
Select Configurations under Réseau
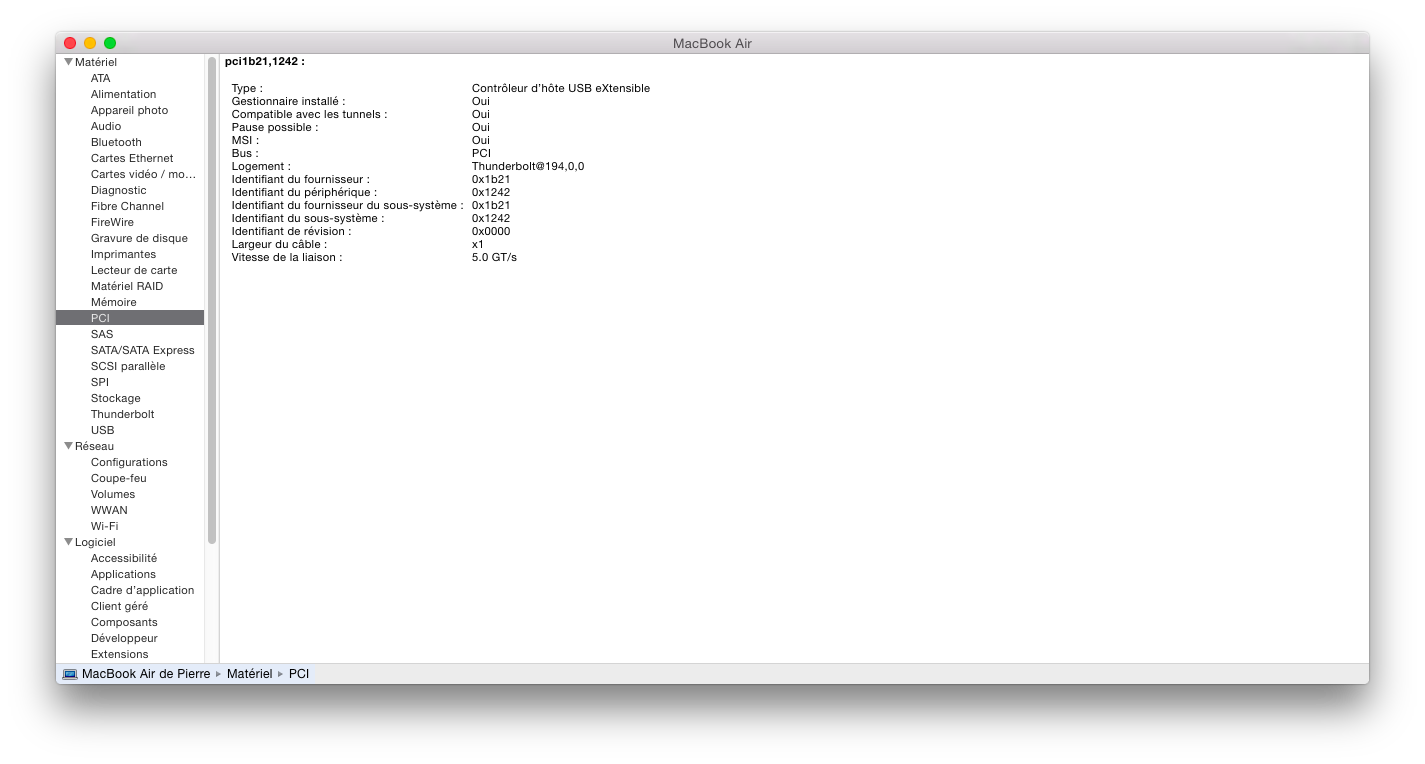tap(130, 462)
